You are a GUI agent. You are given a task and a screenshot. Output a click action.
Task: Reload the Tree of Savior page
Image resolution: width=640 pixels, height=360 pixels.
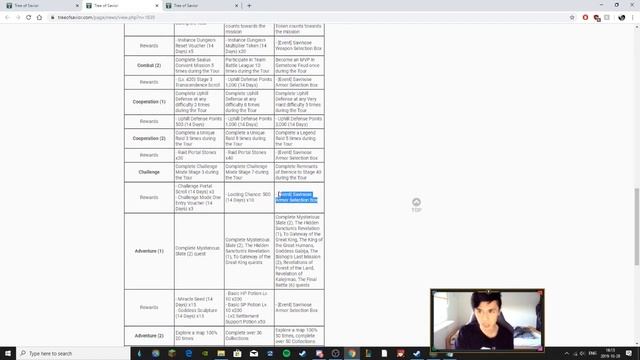(x=29, y=18)
